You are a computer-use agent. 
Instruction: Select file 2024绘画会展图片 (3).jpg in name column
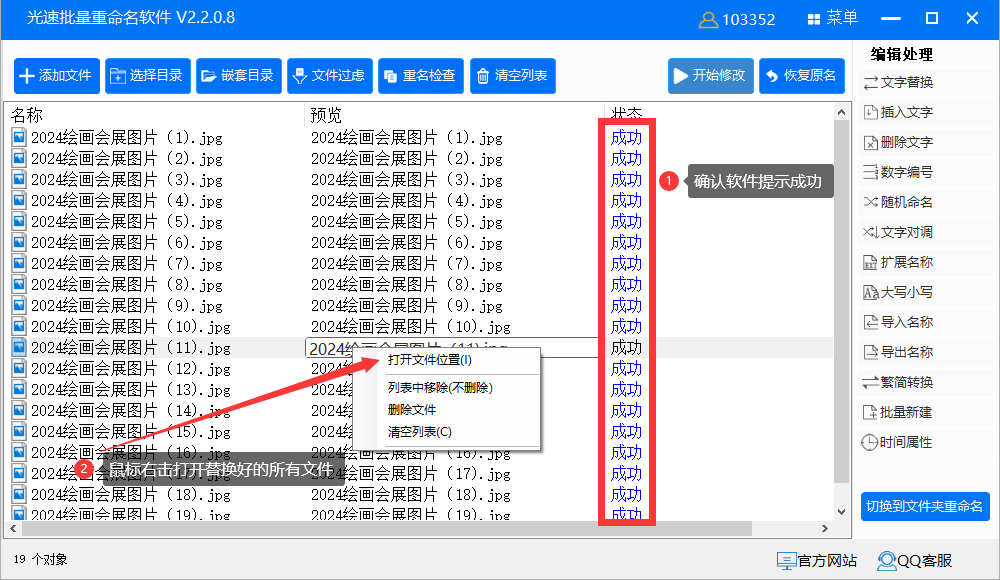tap(126, 180)
